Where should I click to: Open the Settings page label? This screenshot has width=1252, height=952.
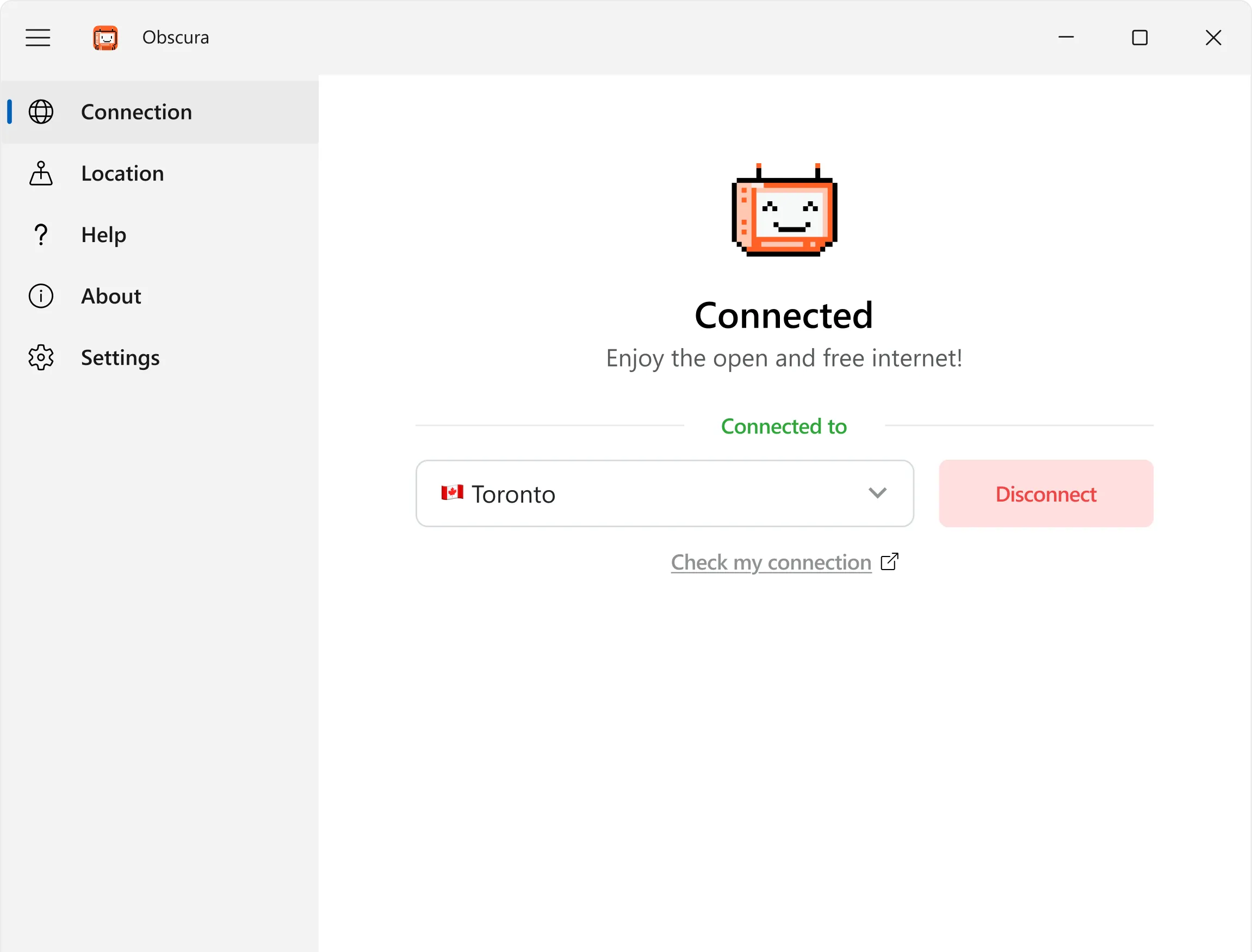(120, 358)
